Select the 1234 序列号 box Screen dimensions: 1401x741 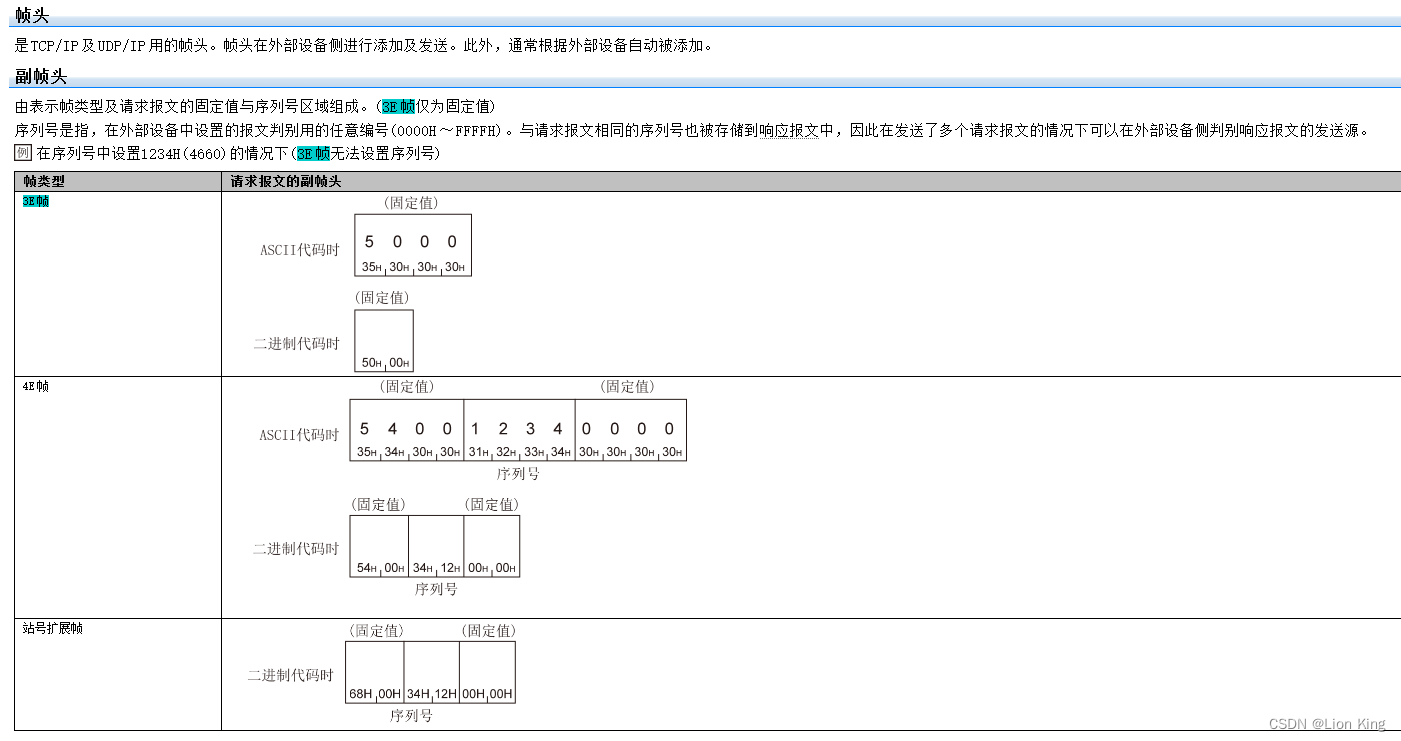[519, 429]
